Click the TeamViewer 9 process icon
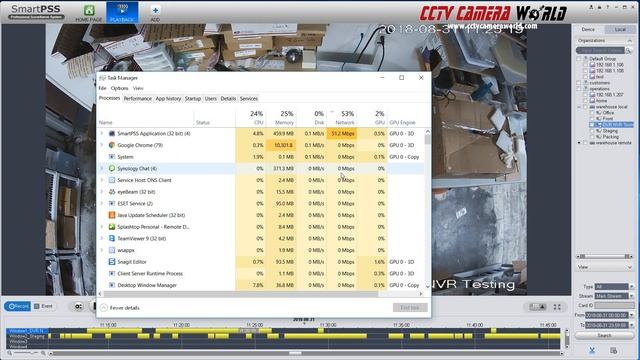 click(112, 238)
